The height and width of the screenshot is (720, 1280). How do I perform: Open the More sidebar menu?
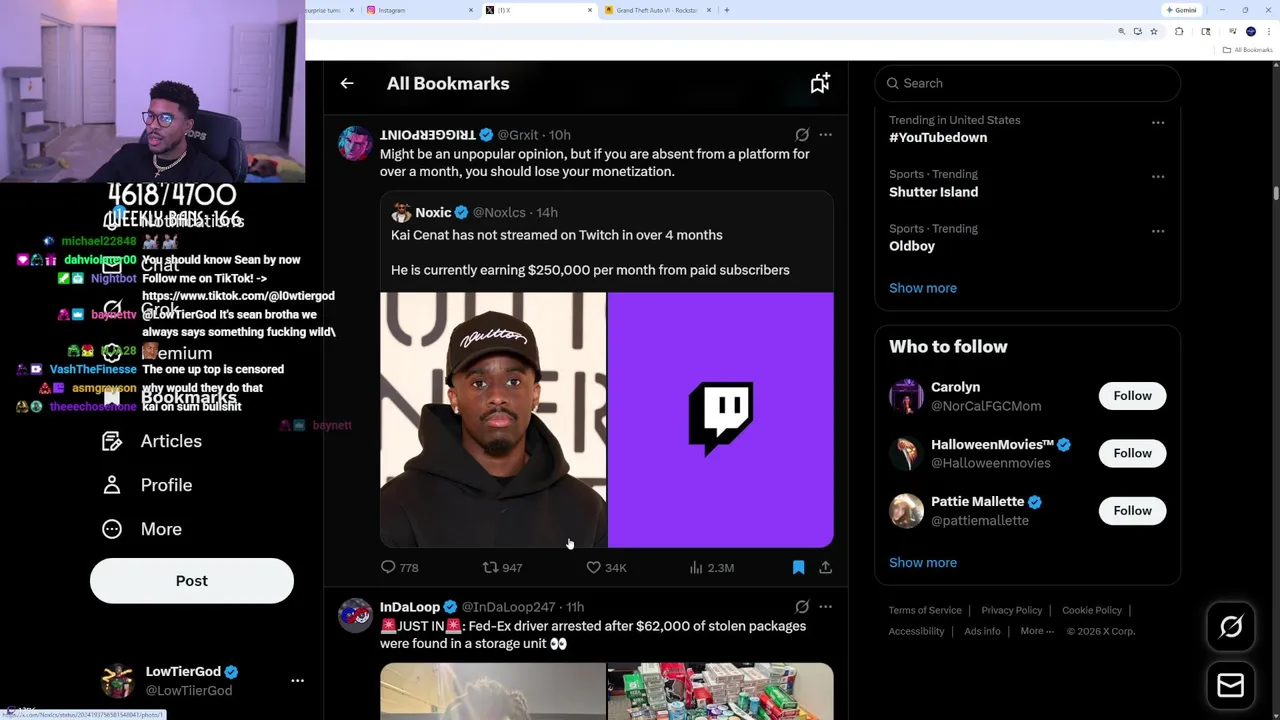point(142,529)
